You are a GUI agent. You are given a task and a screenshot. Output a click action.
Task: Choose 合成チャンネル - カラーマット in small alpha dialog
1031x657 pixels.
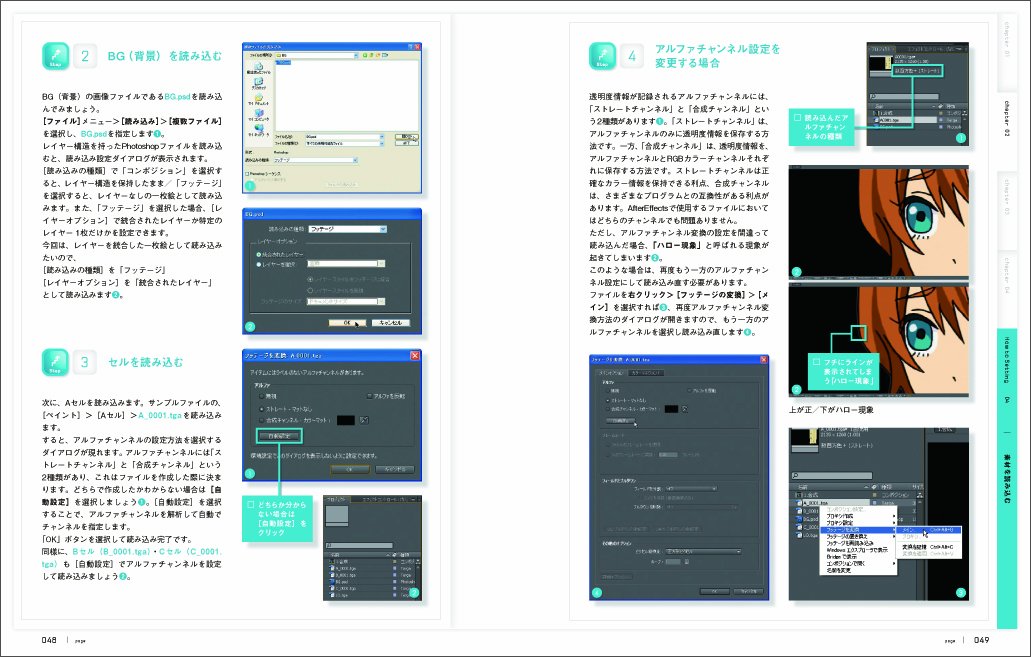(x=262, y=420)
